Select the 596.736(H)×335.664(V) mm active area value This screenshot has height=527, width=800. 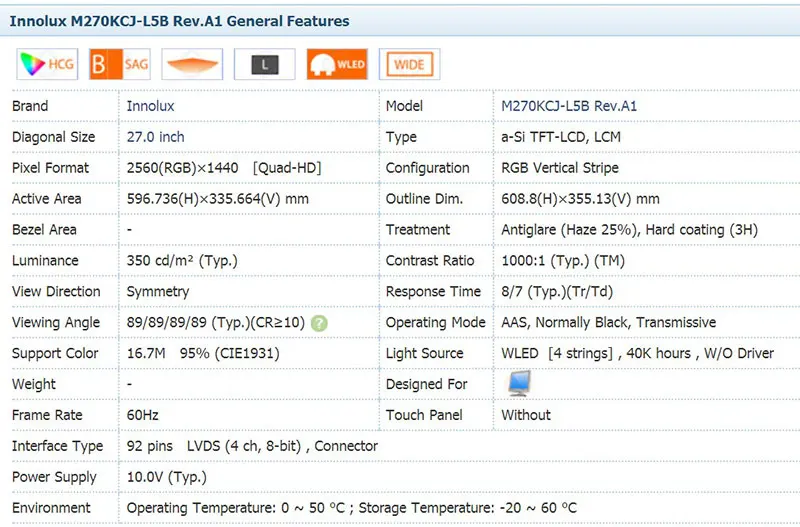tap(218, 199)
